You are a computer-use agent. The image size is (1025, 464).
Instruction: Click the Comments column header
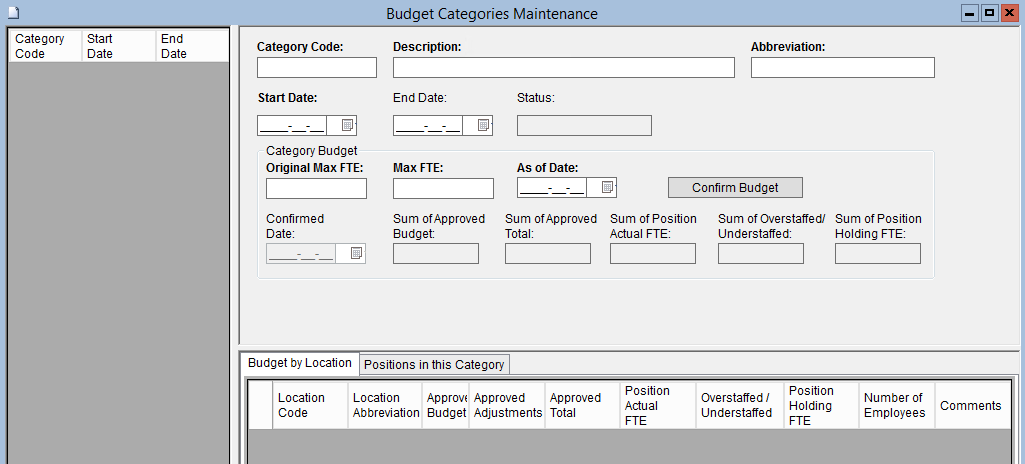click(x=970, y=405)
